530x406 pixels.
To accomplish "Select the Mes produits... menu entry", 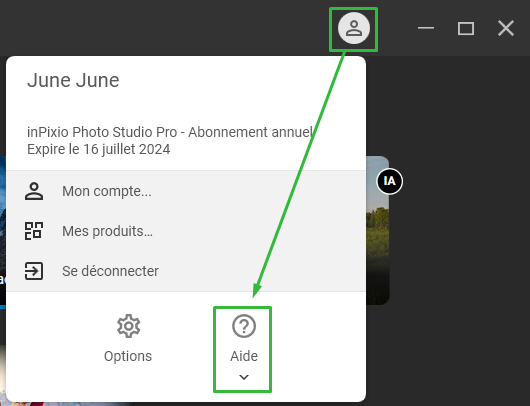I will [186, 231].
